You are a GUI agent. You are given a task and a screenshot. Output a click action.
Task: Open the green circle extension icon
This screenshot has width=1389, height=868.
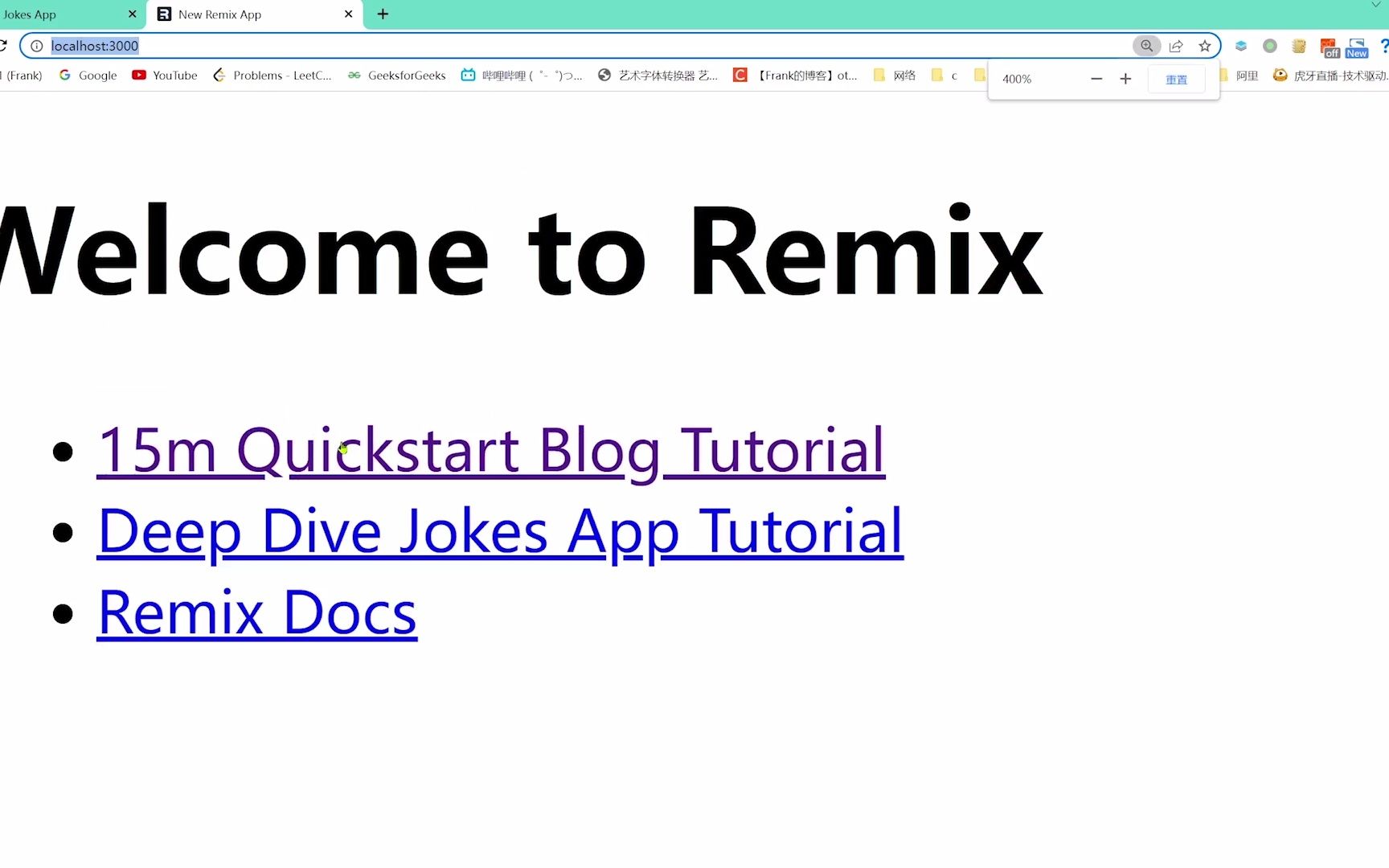(1270, 46)
